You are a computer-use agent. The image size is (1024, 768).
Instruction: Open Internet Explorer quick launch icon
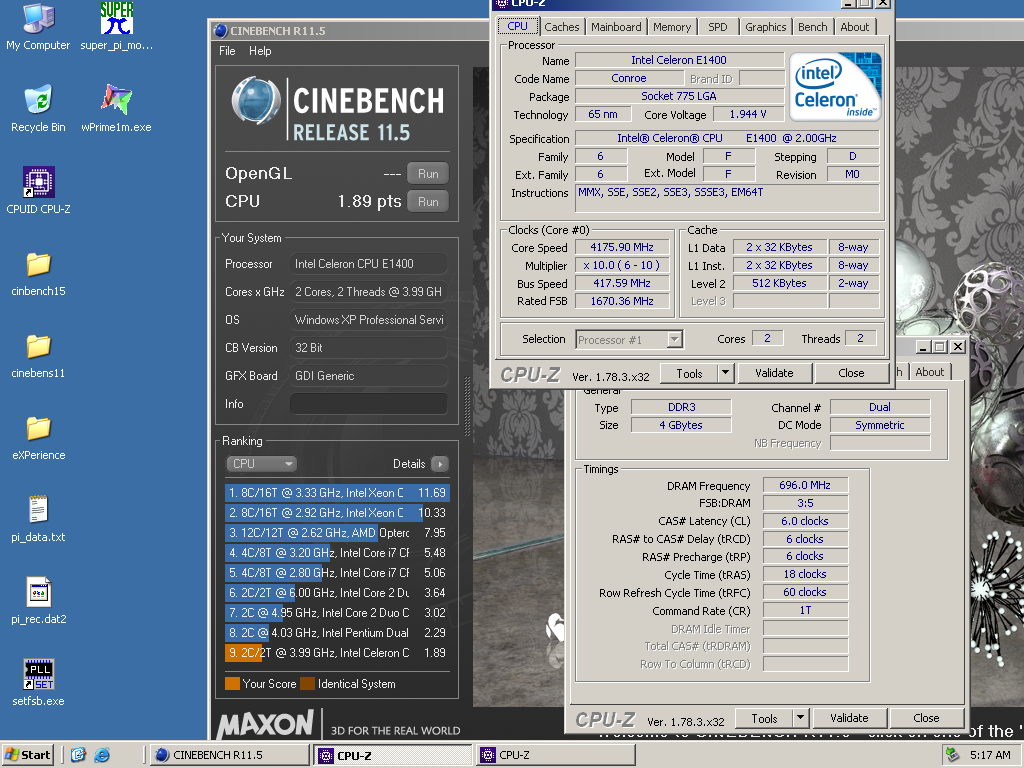click(102, 755)
